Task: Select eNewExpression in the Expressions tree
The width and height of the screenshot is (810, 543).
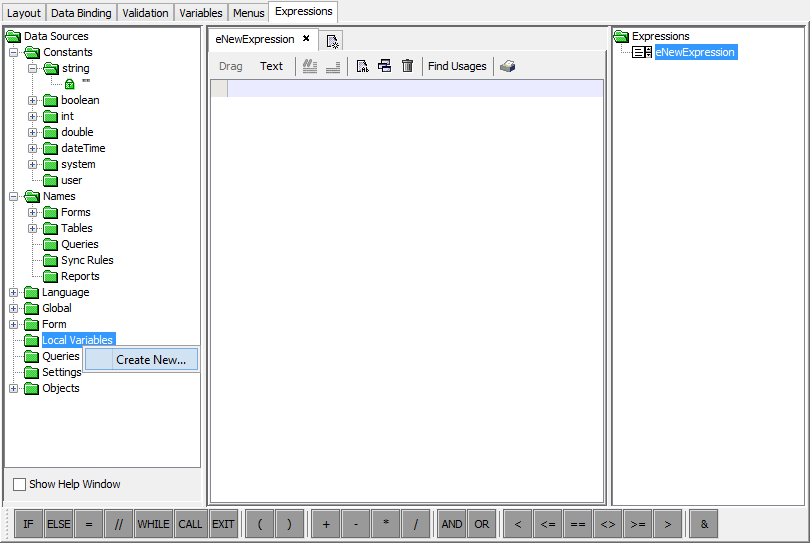Action: point(695,52)
